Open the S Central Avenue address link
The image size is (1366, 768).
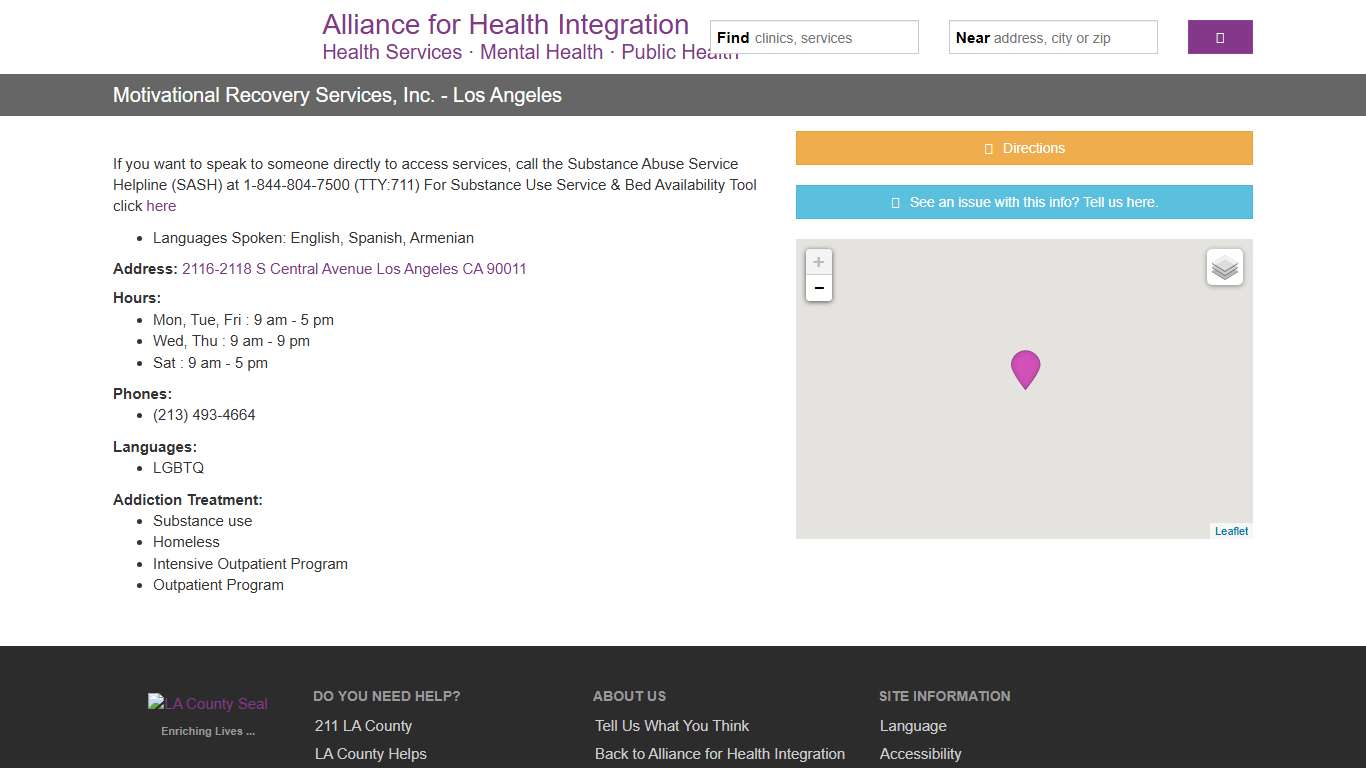[x=354, y=269]
